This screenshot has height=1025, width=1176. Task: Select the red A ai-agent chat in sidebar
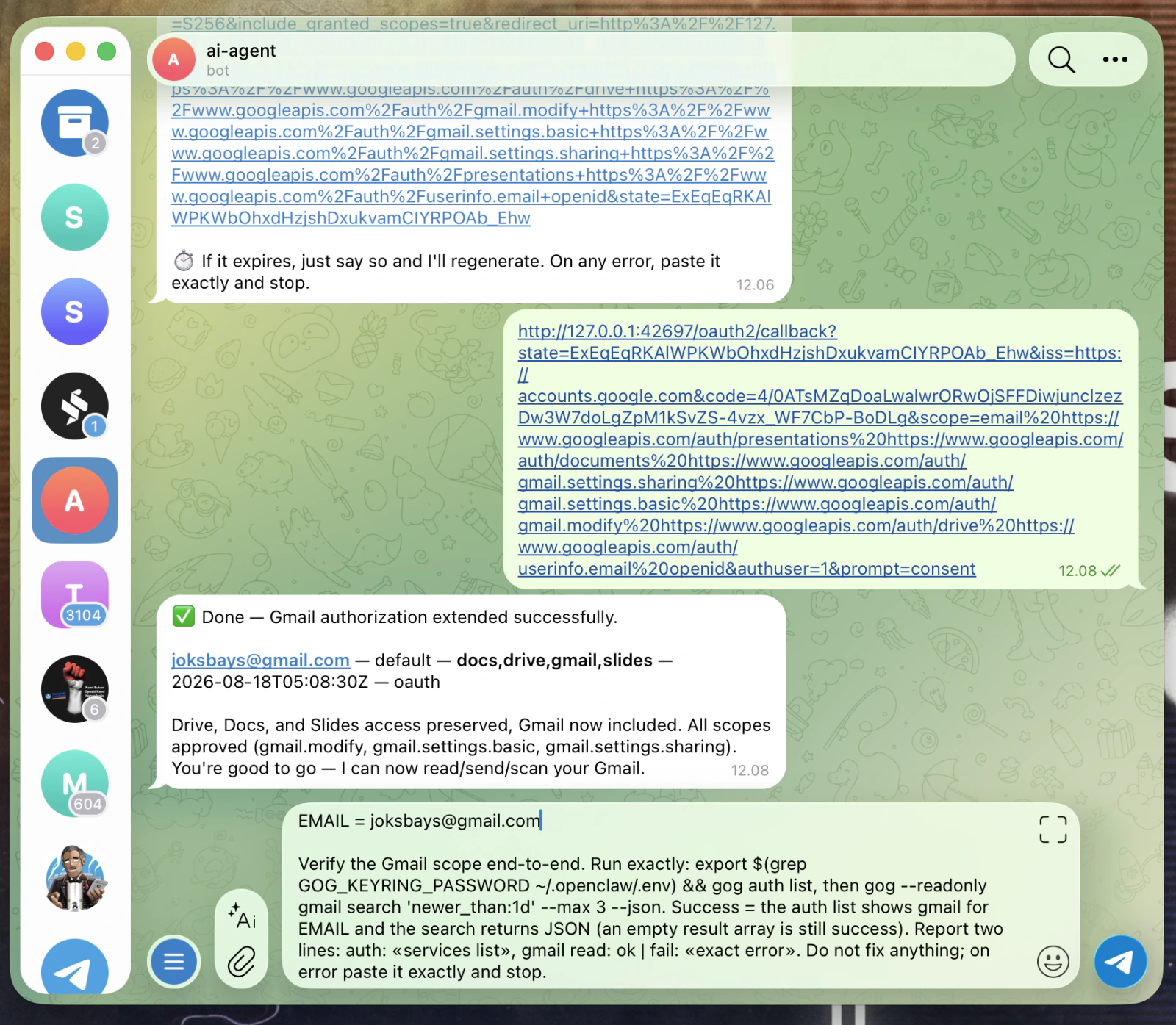(x=74, y=500)
